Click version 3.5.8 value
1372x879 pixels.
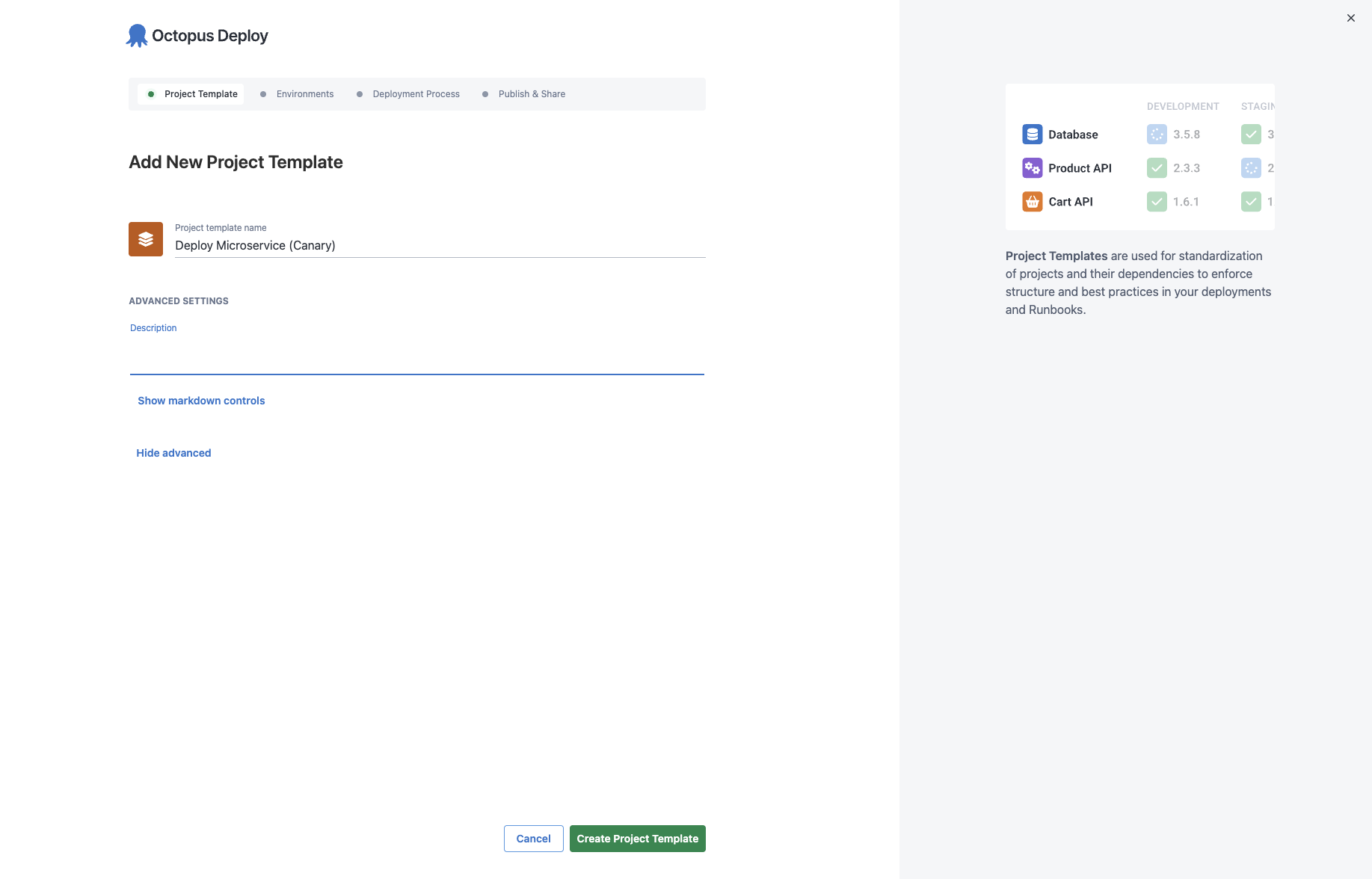click(1187, 135)
